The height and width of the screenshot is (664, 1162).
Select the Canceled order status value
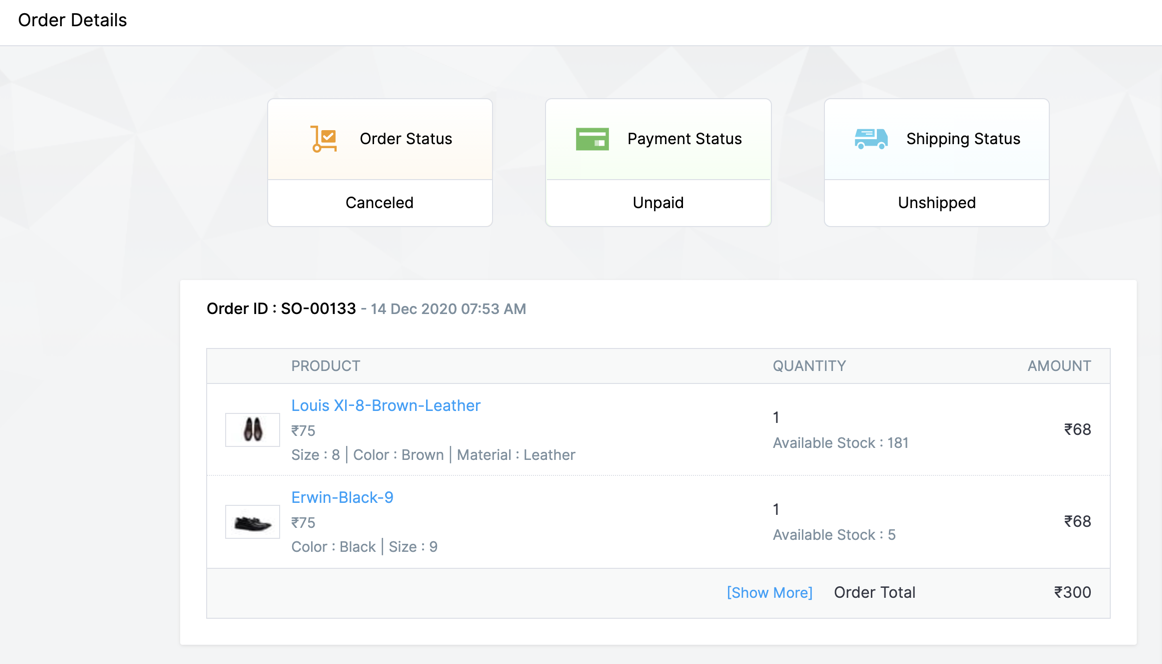point(379,203)
